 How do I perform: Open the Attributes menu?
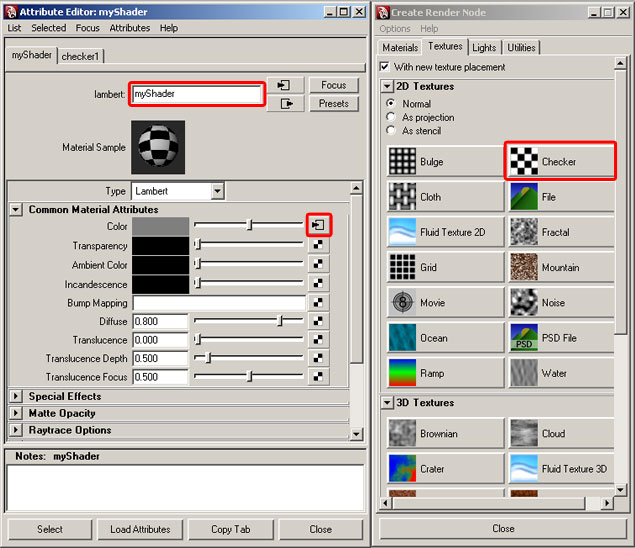pyautogui.click(x=130, y=28)
